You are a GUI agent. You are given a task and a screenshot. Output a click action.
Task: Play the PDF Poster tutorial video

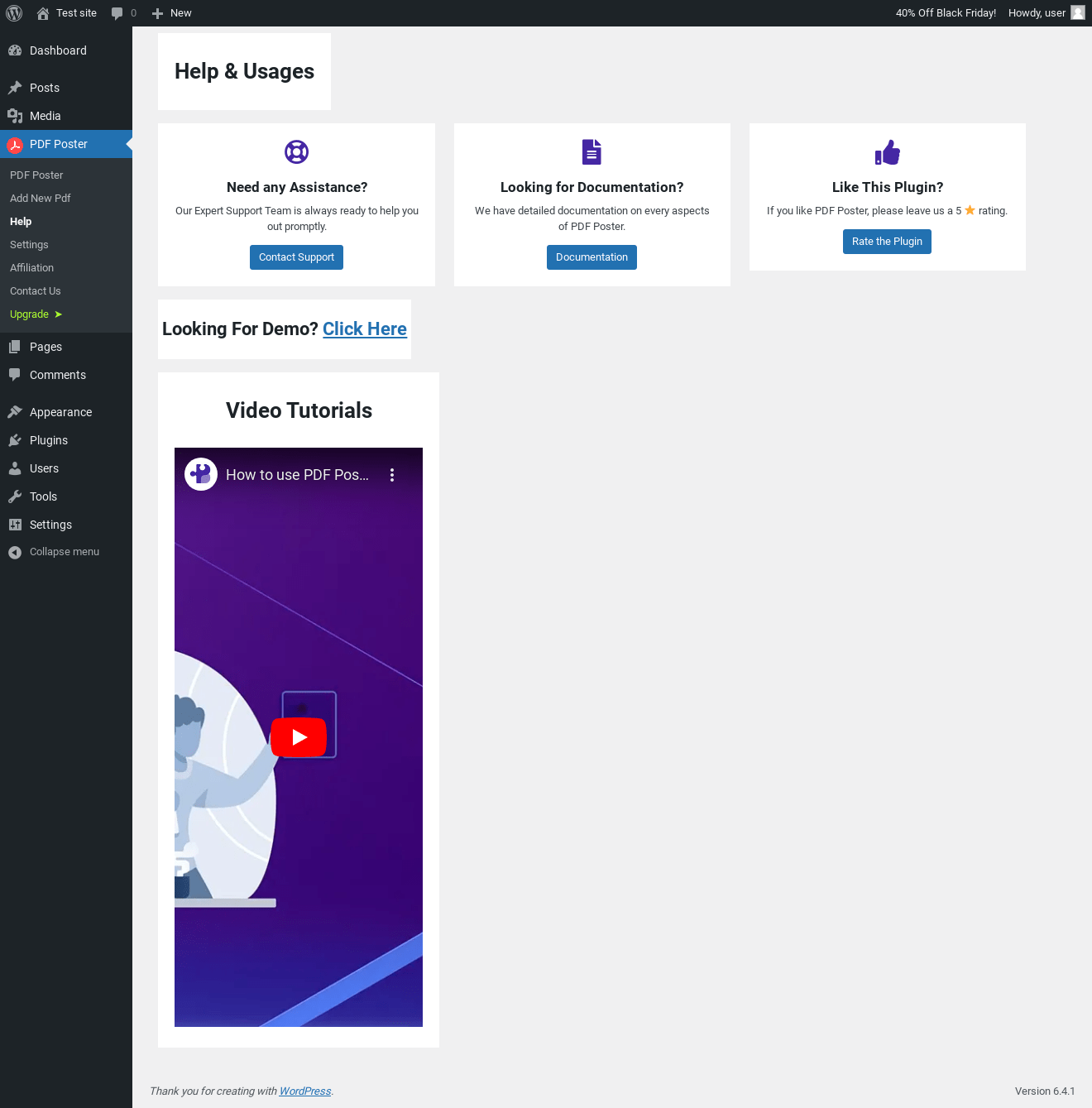coord(299,737)
